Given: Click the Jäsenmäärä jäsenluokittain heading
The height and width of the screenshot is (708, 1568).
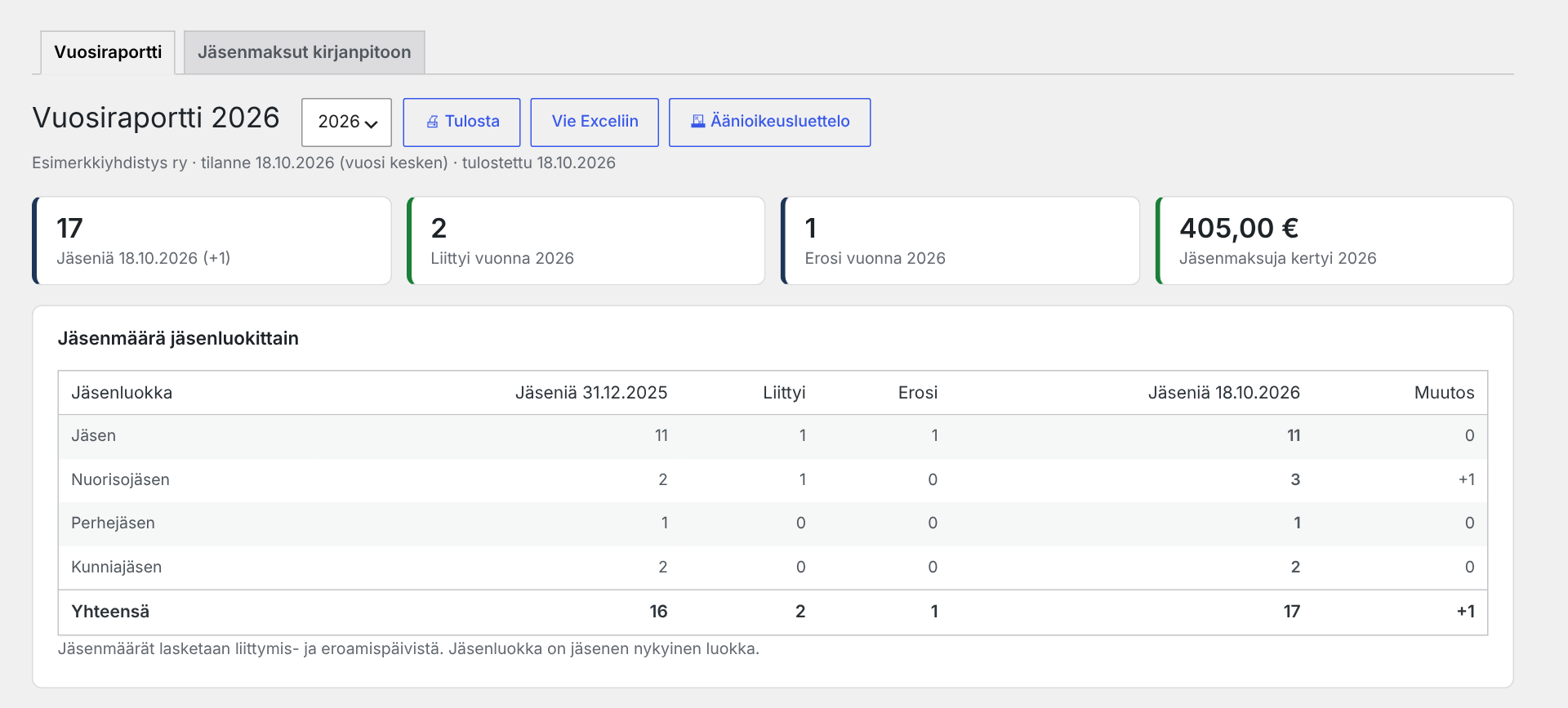Looking at the screenshot, I should 178,338.
